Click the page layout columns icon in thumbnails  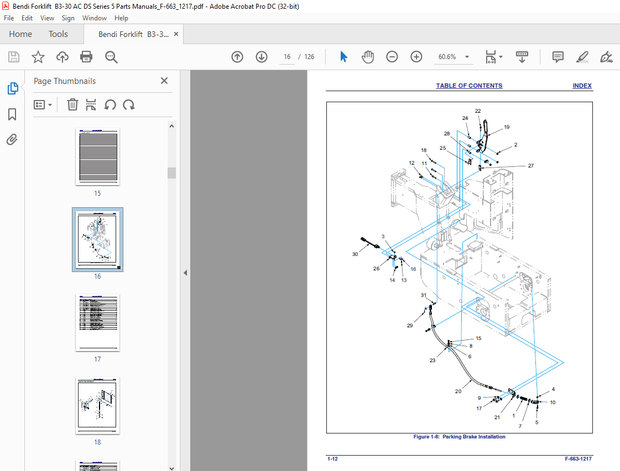[91, 105]
